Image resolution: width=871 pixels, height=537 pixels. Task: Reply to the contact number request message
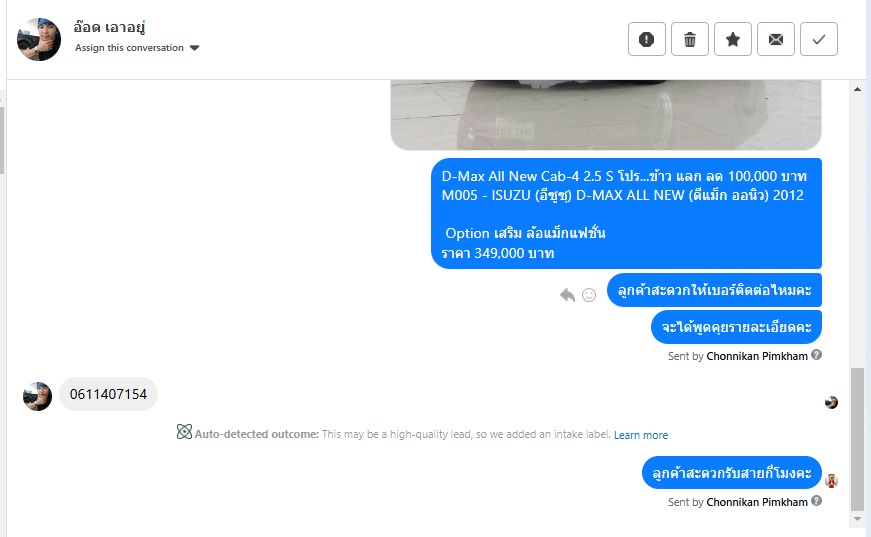coord(567,295)
